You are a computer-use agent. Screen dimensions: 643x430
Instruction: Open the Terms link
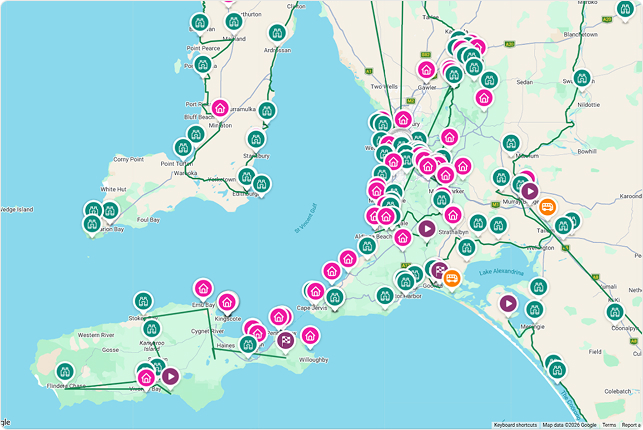[x=609, y=425]
